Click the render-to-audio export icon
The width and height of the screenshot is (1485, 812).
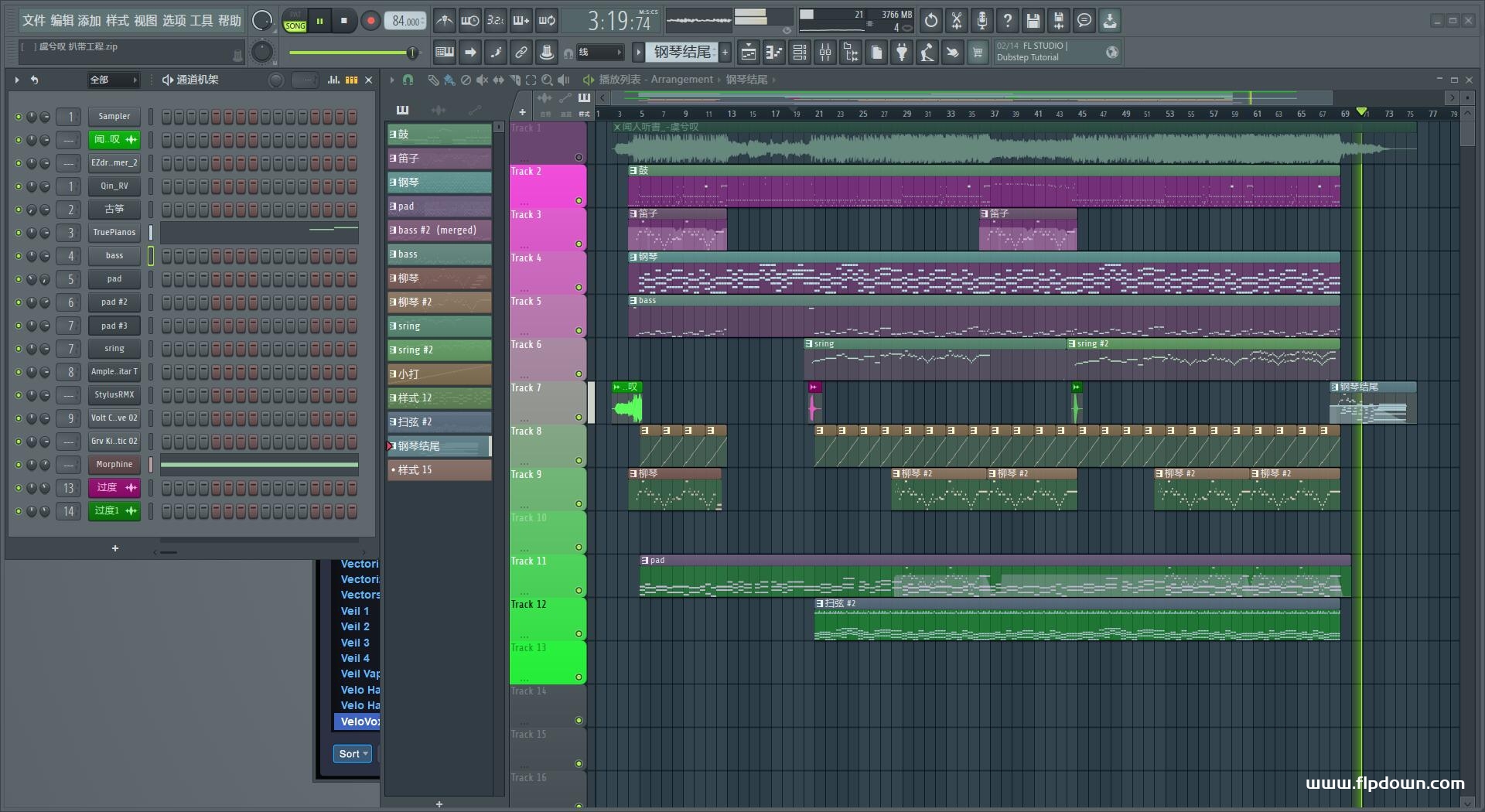1059,21
